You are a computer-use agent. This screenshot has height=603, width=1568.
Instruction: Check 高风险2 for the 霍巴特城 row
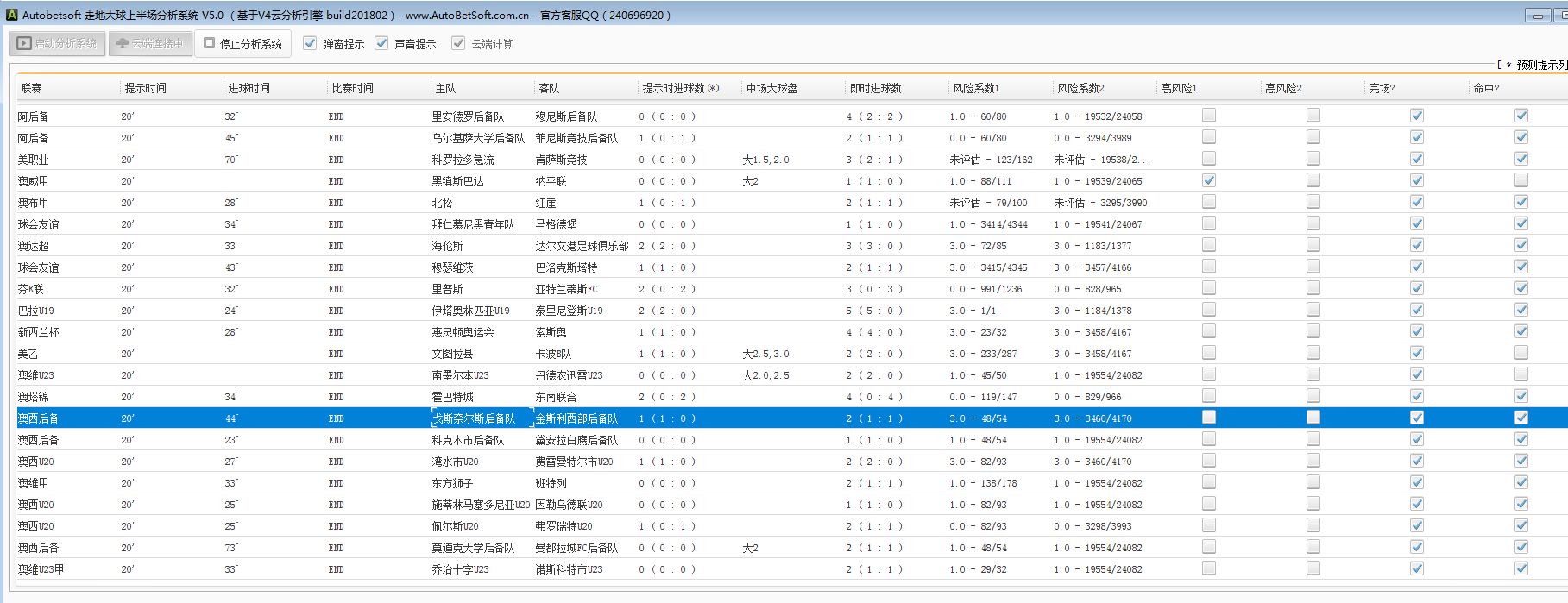[x=1313, y=396]
